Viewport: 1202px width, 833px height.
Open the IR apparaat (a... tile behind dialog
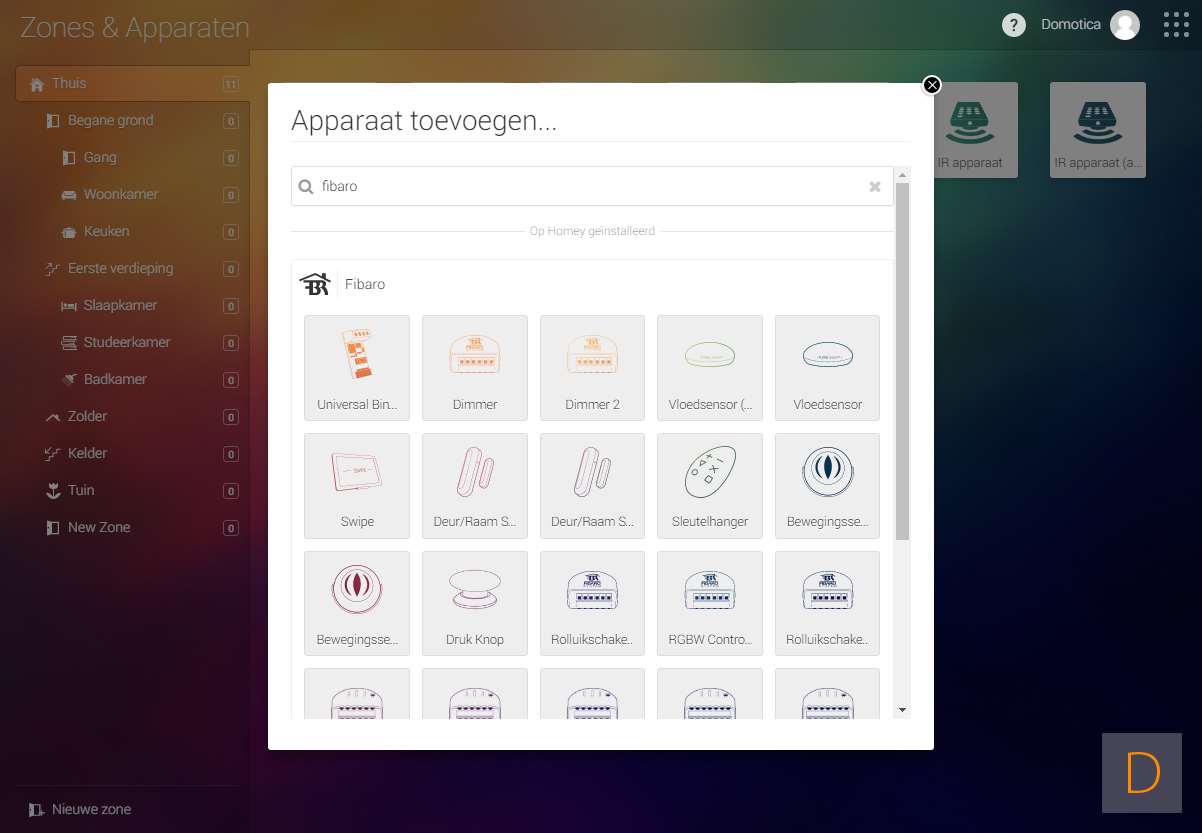(1098, 130)
